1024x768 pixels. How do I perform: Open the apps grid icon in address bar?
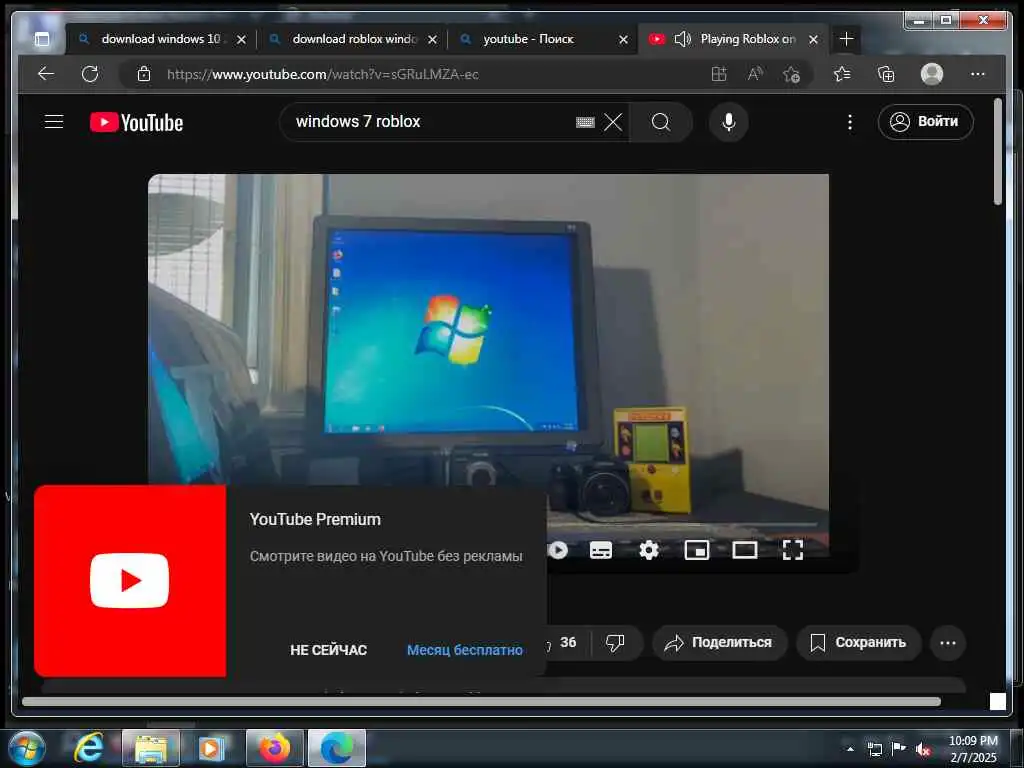click(x=719, y=74)
